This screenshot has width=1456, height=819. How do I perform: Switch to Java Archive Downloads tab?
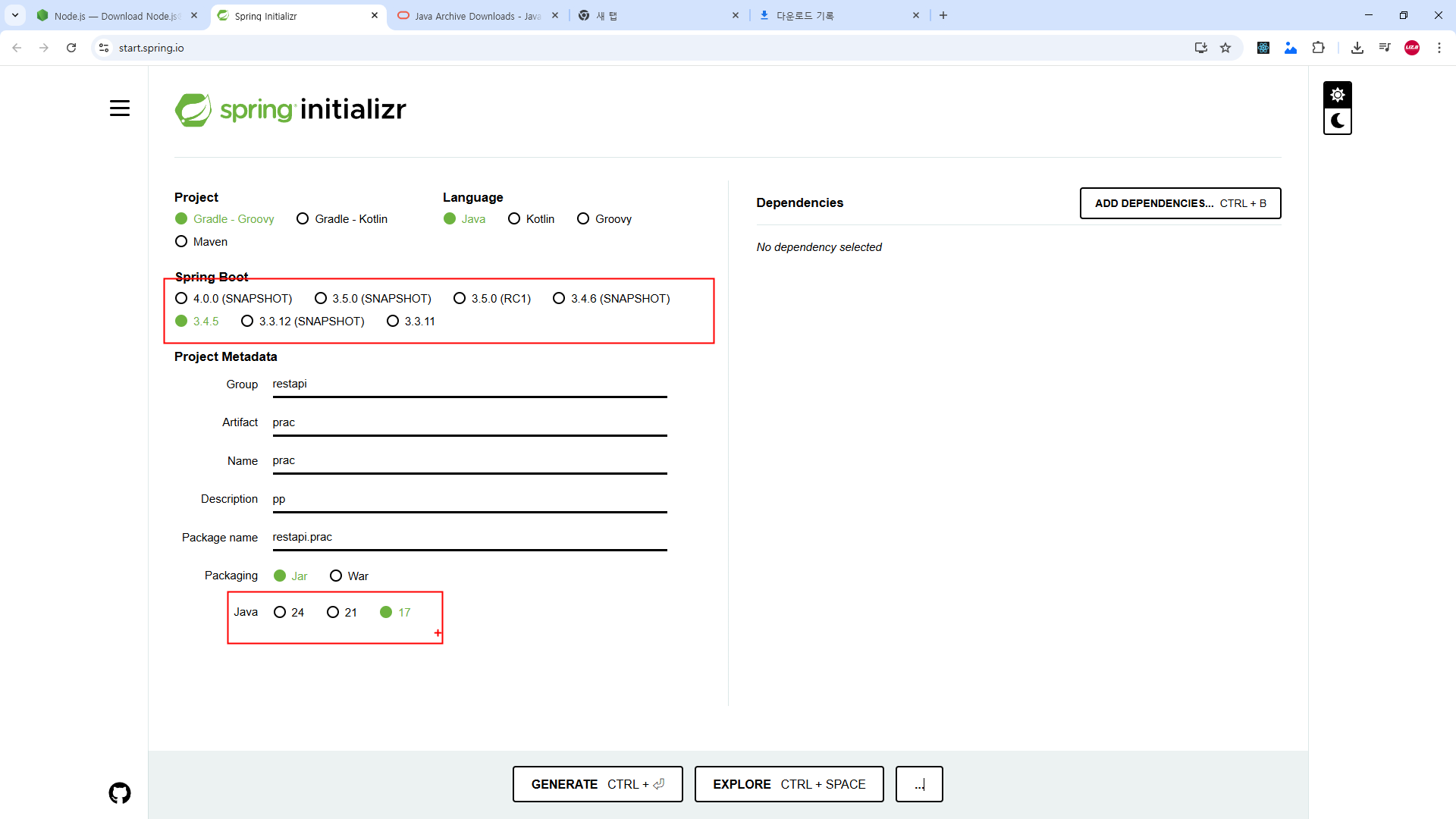[x=478, y=15]
